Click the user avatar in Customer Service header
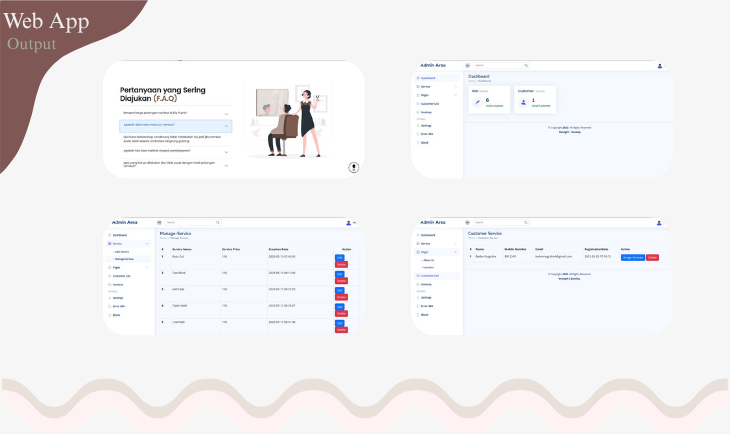Image resolution: width=730 pixels, height=434 pixels. pyautogui.click(x=659, y=222)
